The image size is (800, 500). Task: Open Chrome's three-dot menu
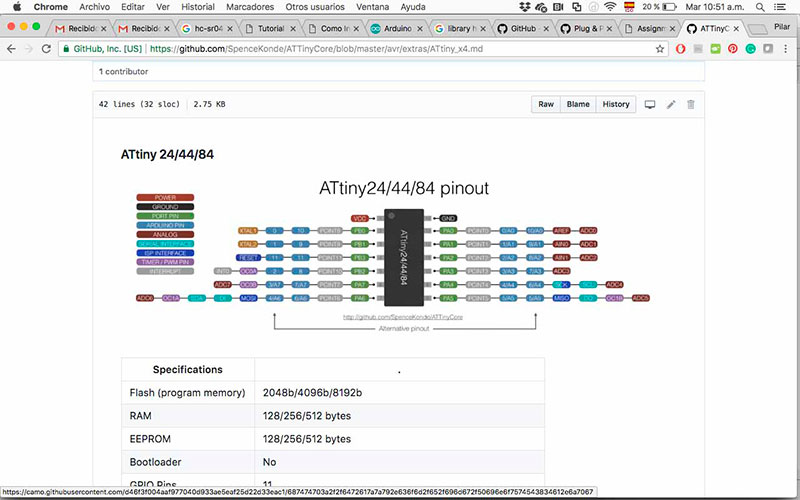coord(786,49)
